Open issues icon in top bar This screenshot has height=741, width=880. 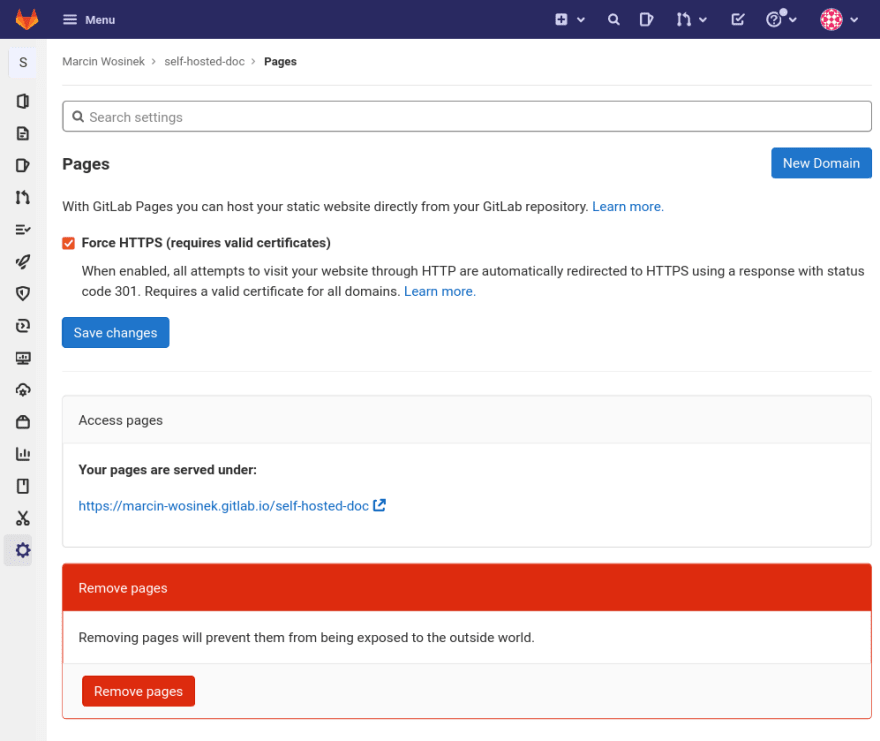[646, 20]
